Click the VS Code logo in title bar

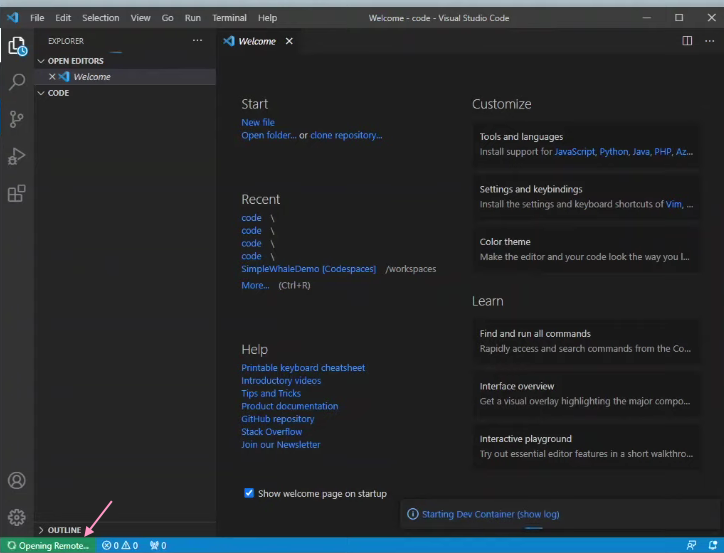(12, 18)
